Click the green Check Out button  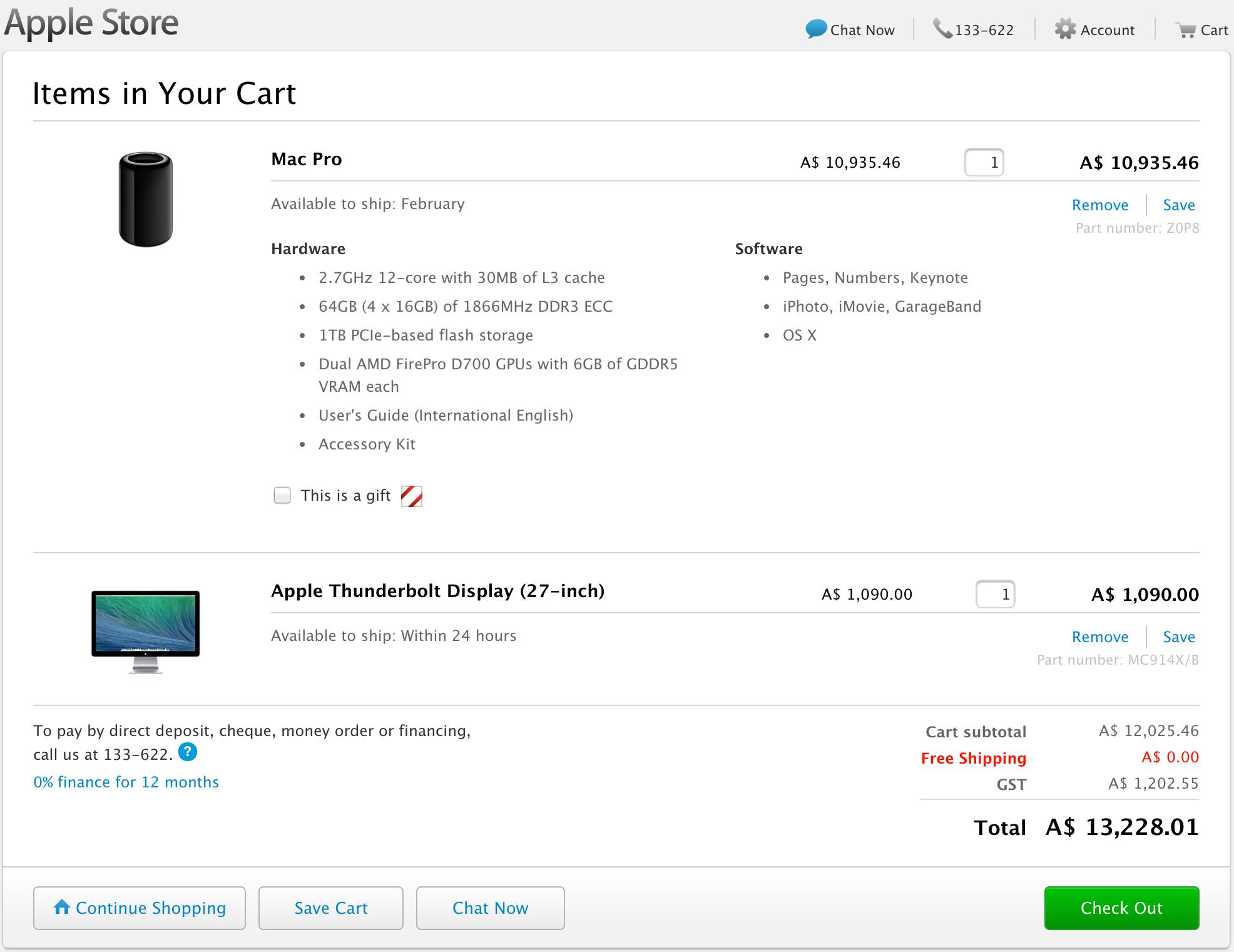[x=1121, y=908]
